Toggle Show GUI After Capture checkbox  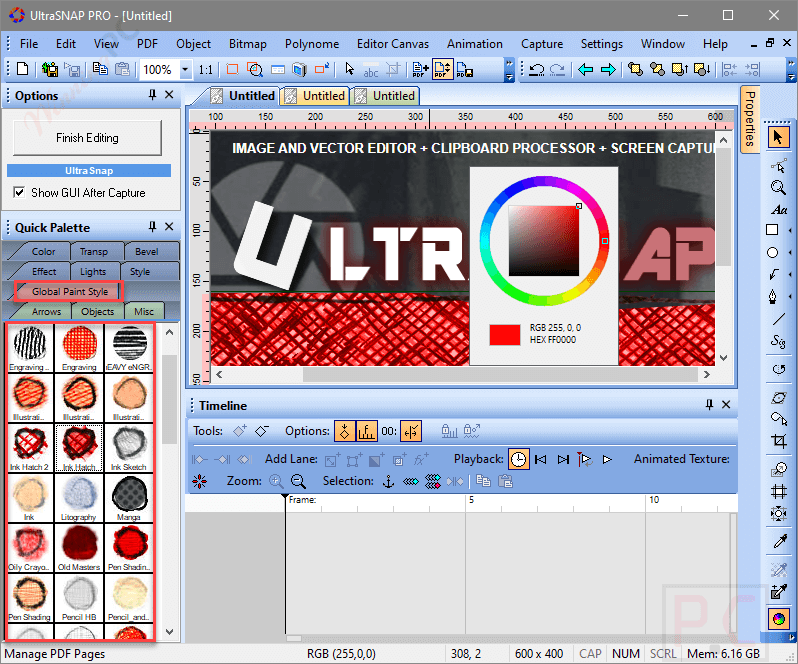[x=19, y=192]
